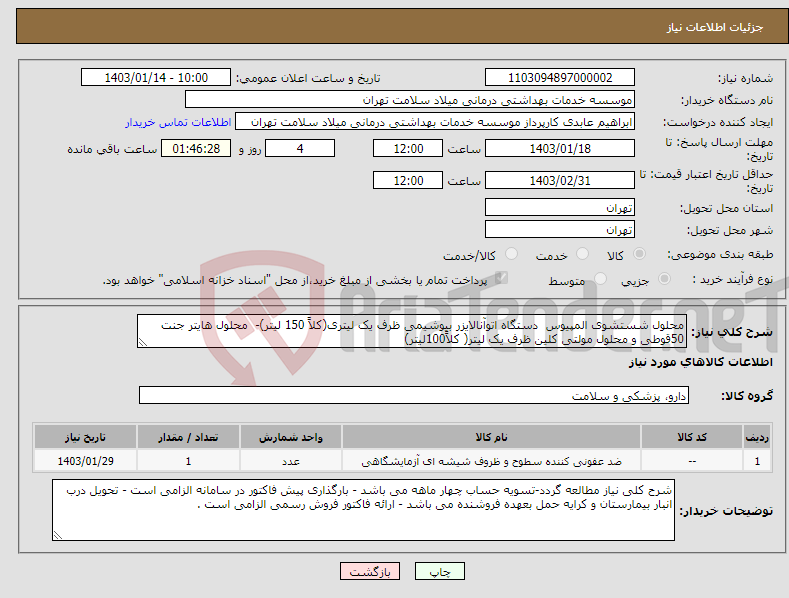789x598 pixels.
Task: Click the واحد شمارش column header
Action: [x=291, y=437]
